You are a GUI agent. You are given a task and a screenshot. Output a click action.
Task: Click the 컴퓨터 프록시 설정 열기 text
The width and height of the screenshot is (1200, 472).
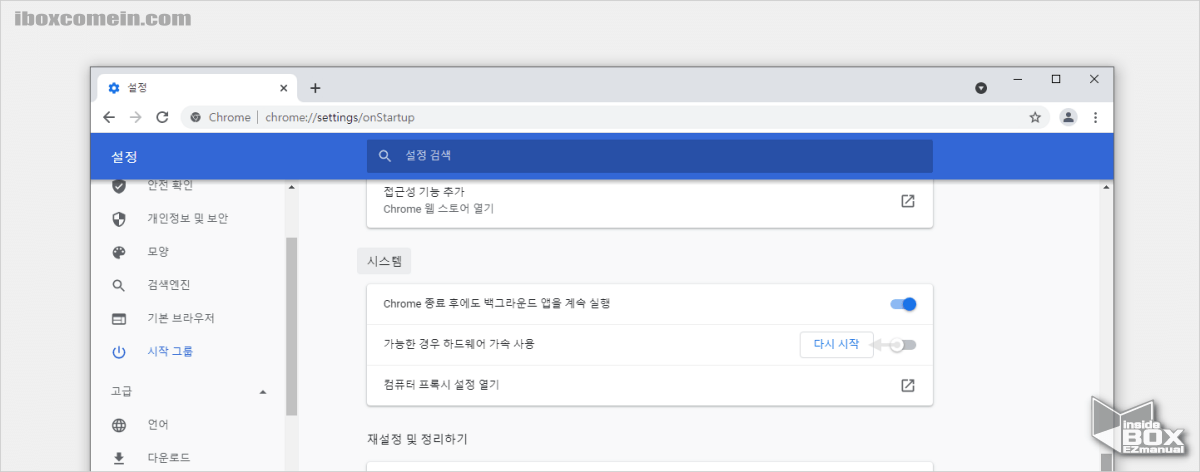441,385
